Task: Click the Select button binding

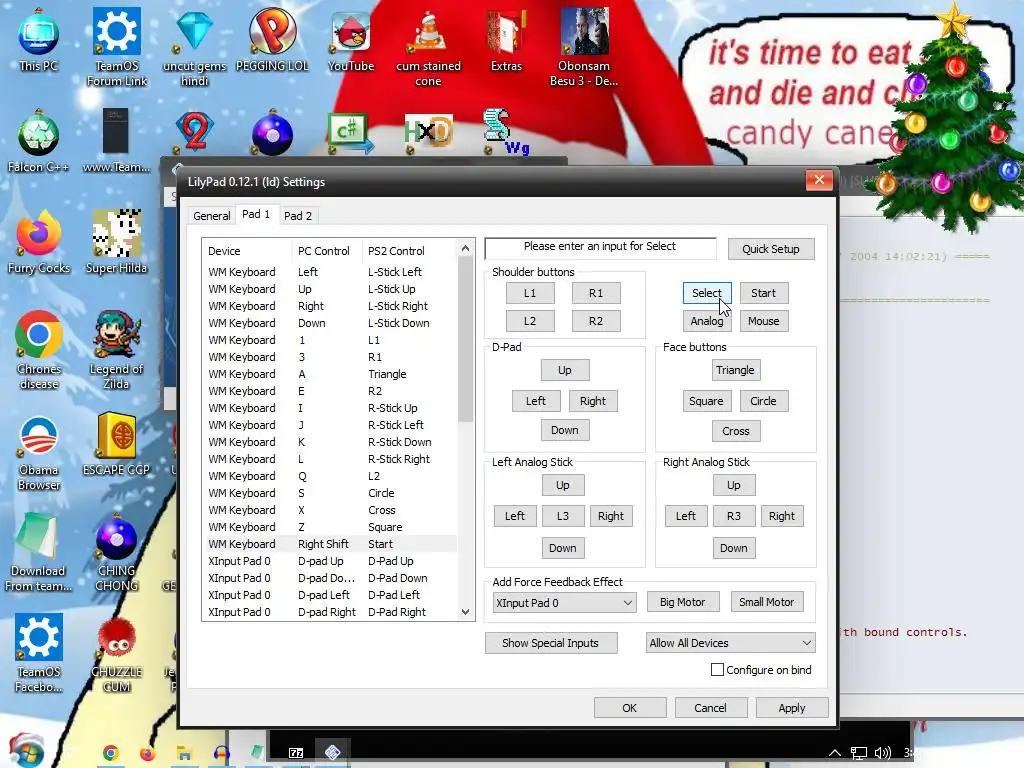Action: coord(707,293)
